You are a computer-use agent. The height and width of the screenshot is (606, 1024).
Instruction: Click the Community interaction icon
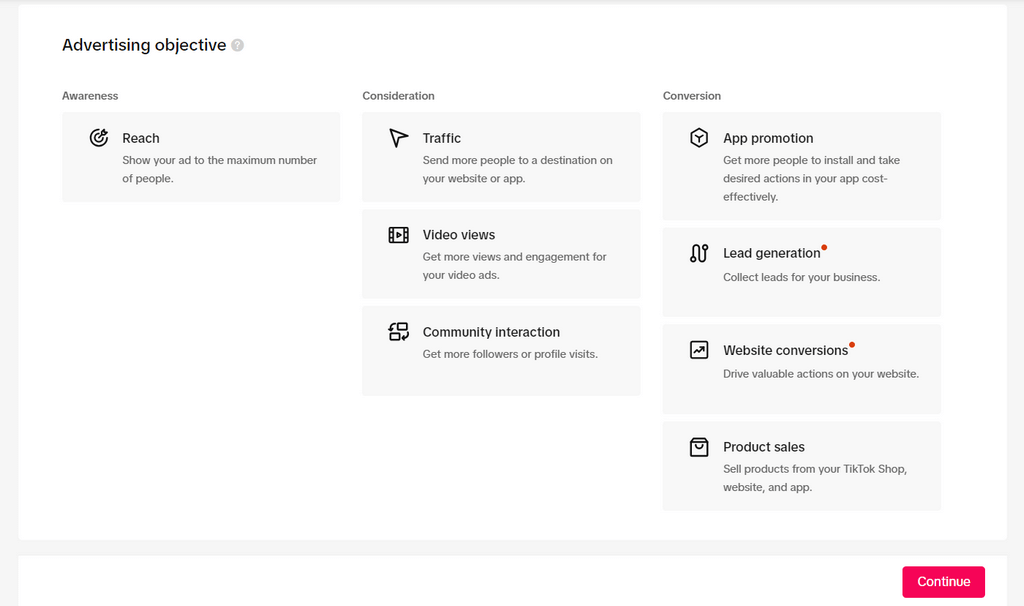pos(398,332)
